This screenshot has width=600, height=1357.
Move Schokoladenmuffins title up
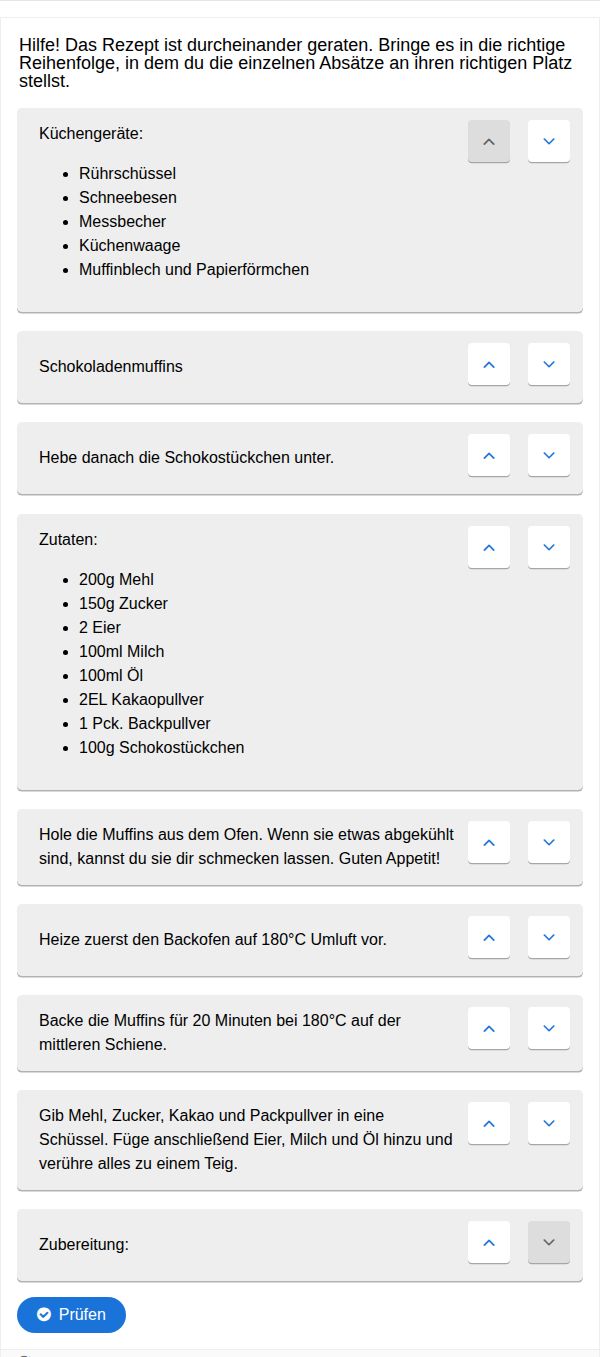tap(489, 364)
